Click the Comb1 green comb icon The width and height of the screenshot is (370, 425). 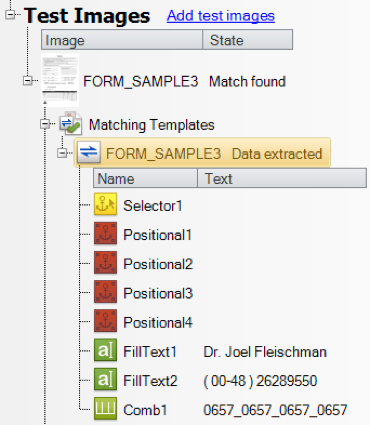pyautogui.click(x=105, y=408)
